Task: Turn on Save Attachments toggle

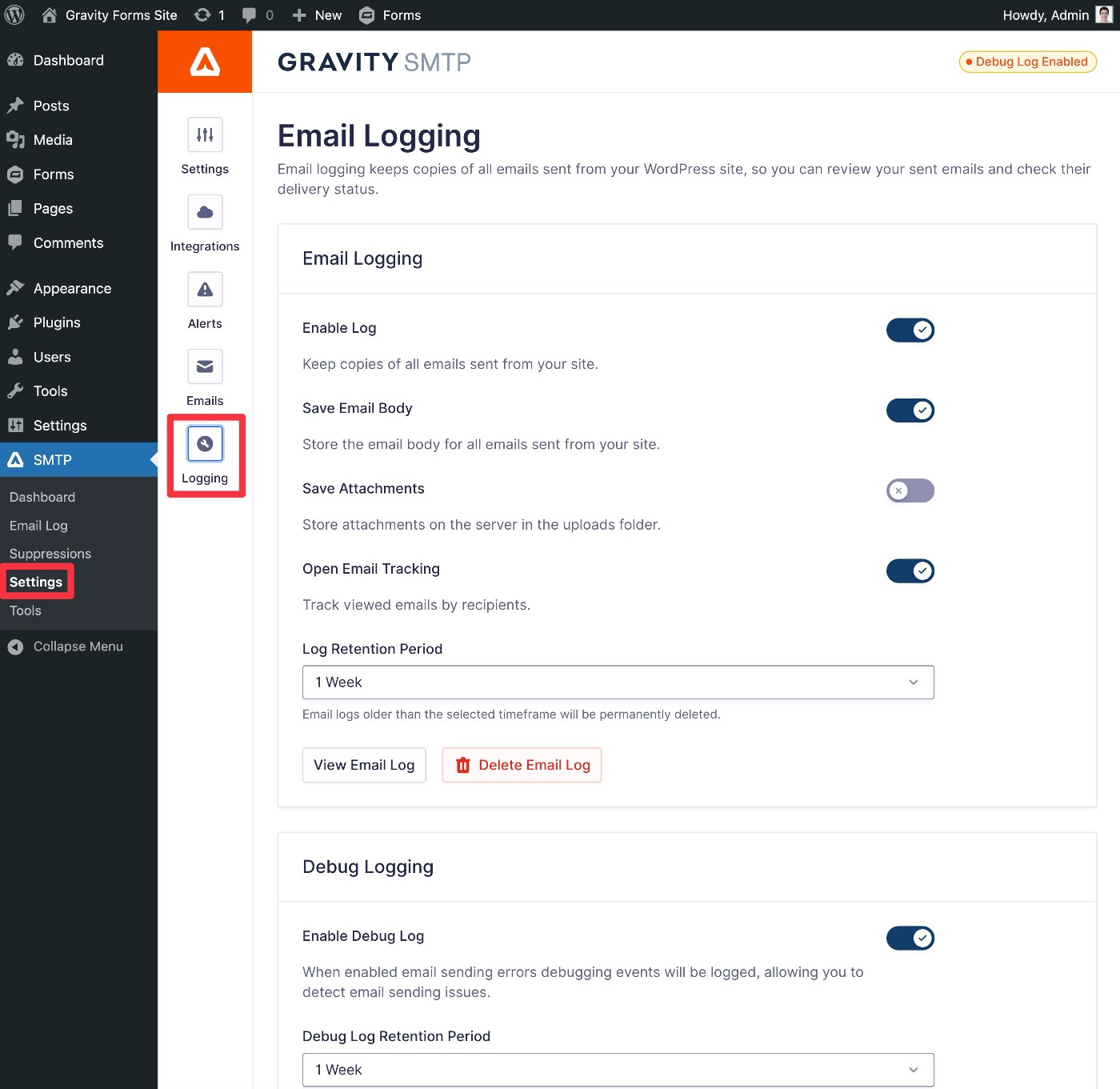Action: click(x=910, y=490)
